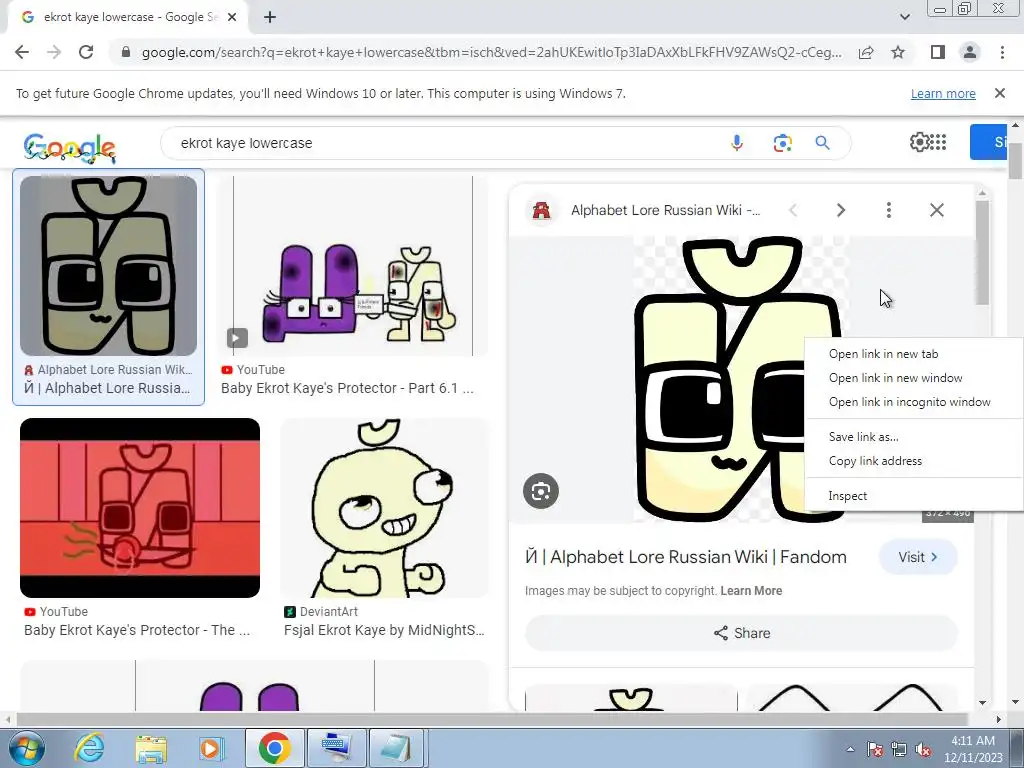Click the share page icon in address bar
The image size is (1024, 768).
click(x=866, y=52)
